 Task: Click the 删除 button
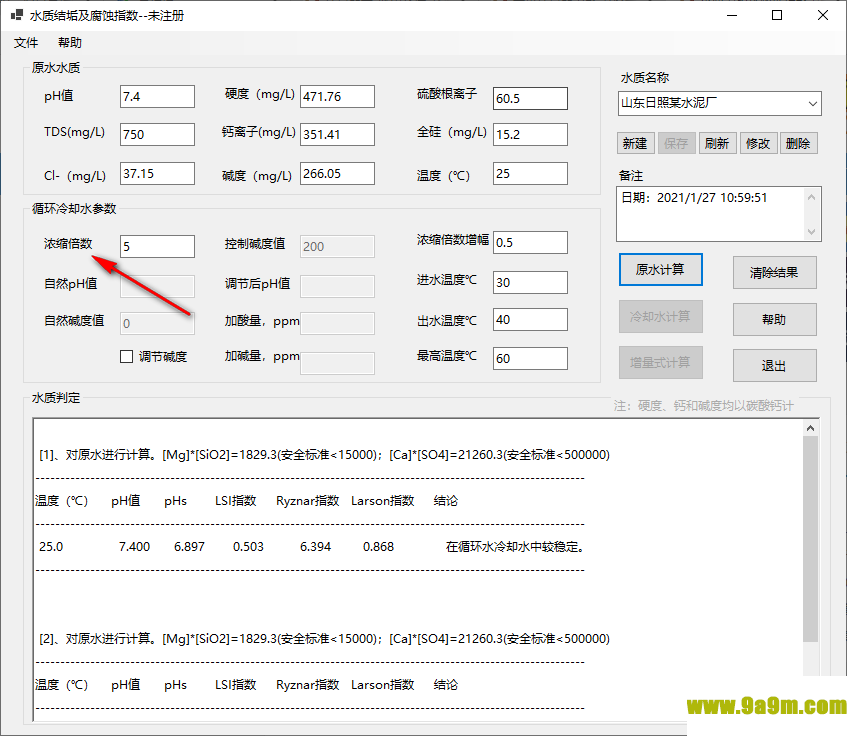point(798,144)
